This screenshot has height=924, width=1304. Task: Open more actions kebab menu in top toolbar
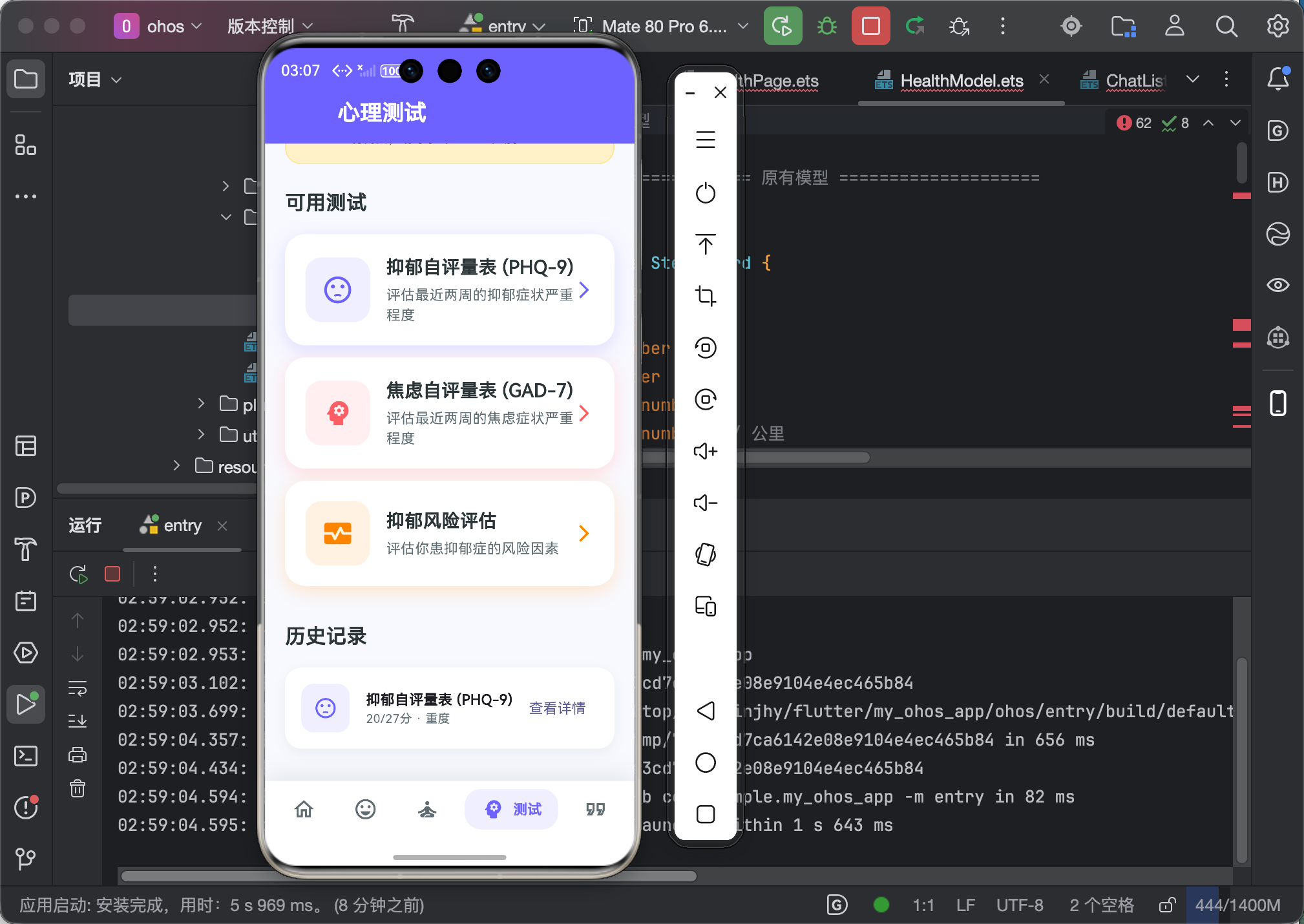tap(1002, 26)
